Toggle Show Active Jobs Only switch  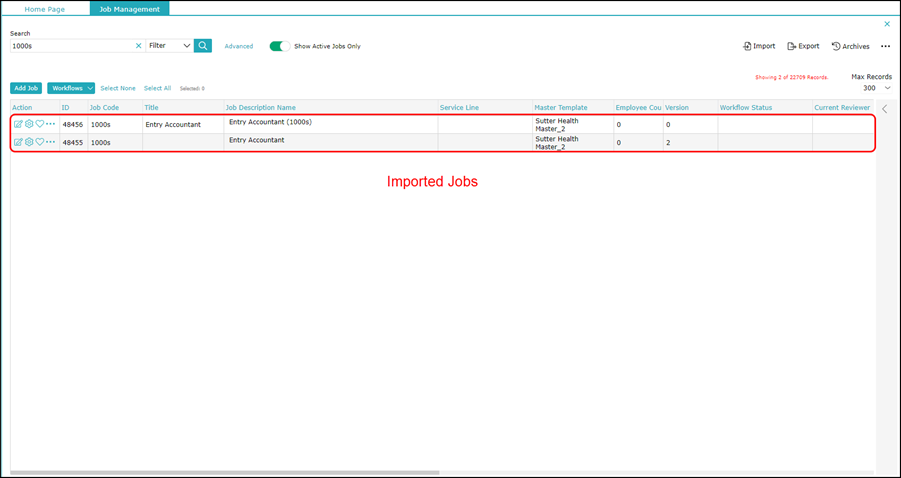280,46
